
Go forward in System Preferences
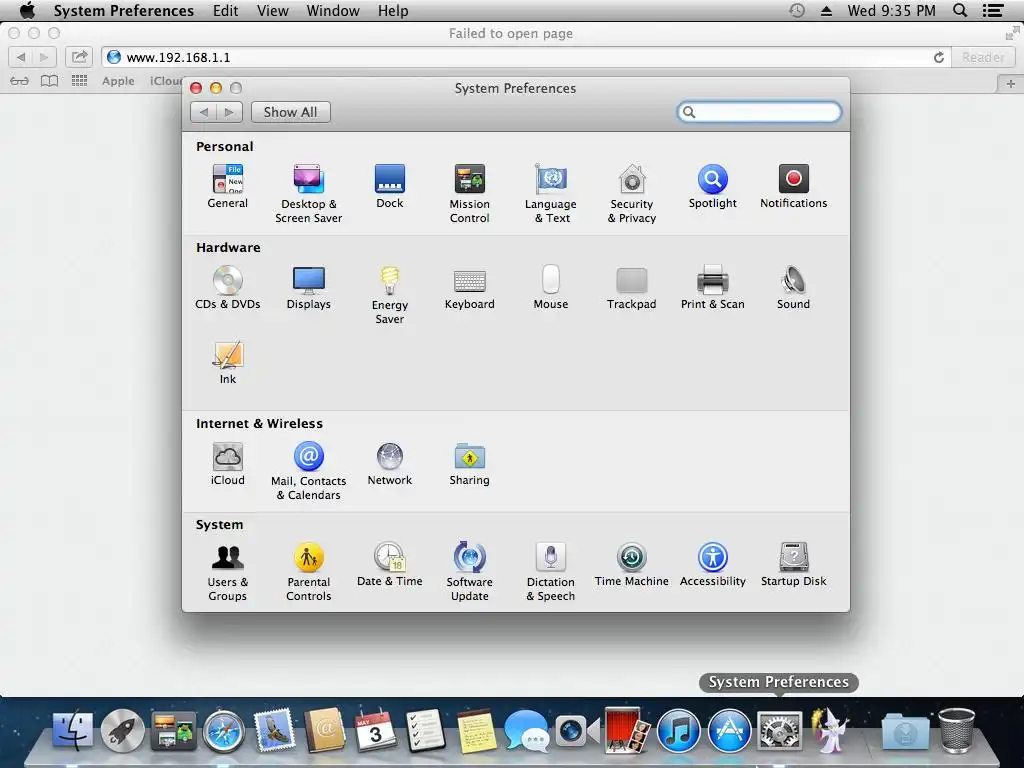pyautogui.click(x=229, y=112)
